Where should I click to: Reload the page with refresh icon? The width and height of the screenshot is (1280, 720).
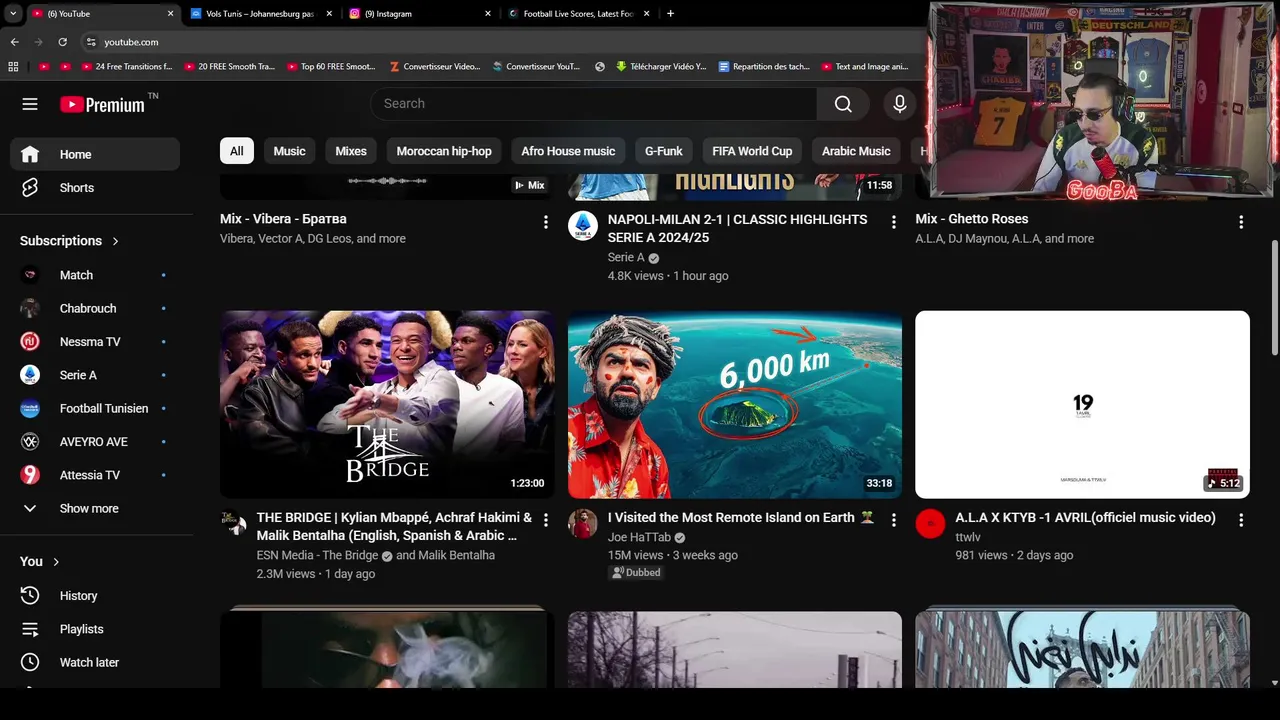(x=62, y=42)
